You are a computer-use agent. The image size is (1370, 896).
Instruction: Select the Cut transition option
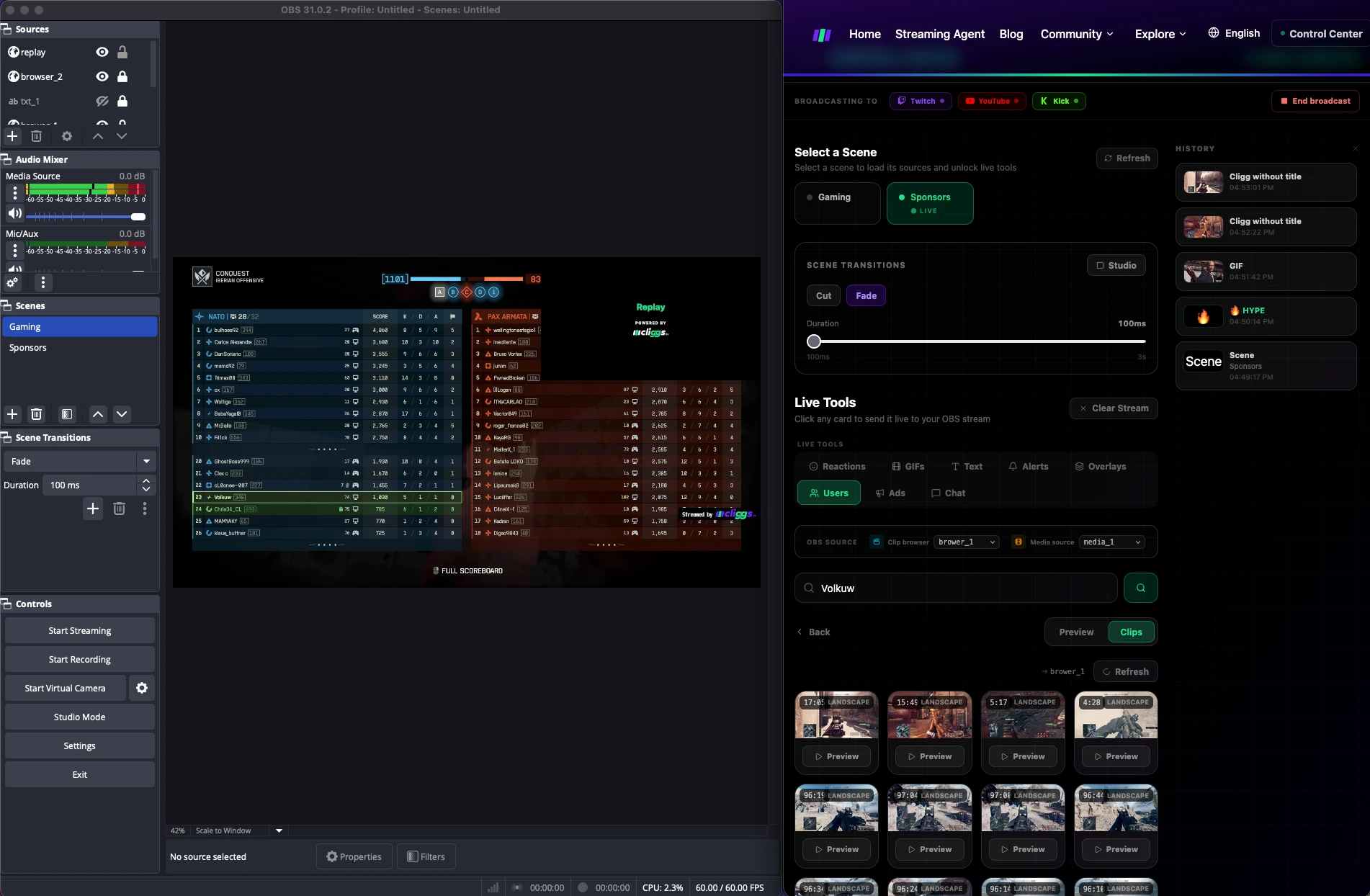(x=823, y=295)
